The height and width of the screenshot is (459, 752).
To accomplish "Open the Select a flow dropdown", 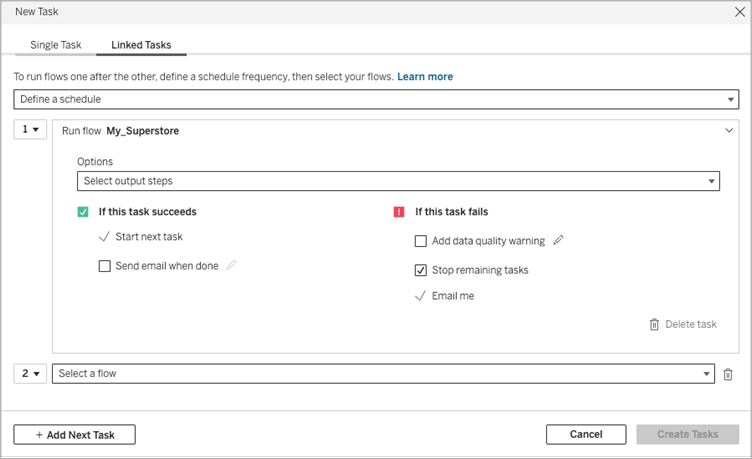I will tap(383, 374).
